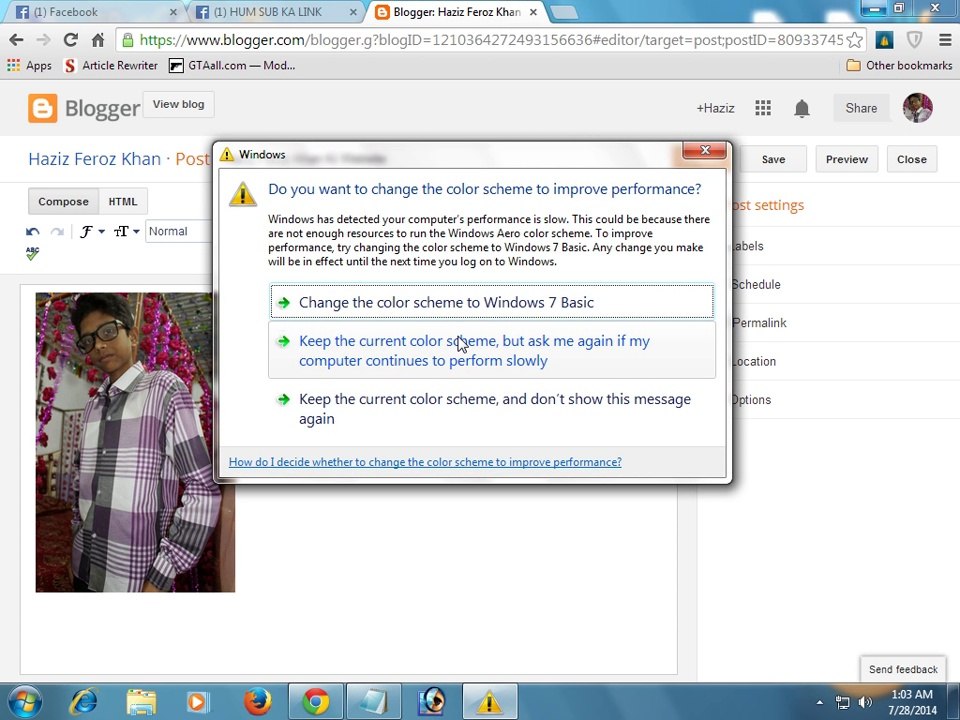This screenshot has width=960, height=720.
Task: Open the notifications bell icon
Action: click(801, 108)
